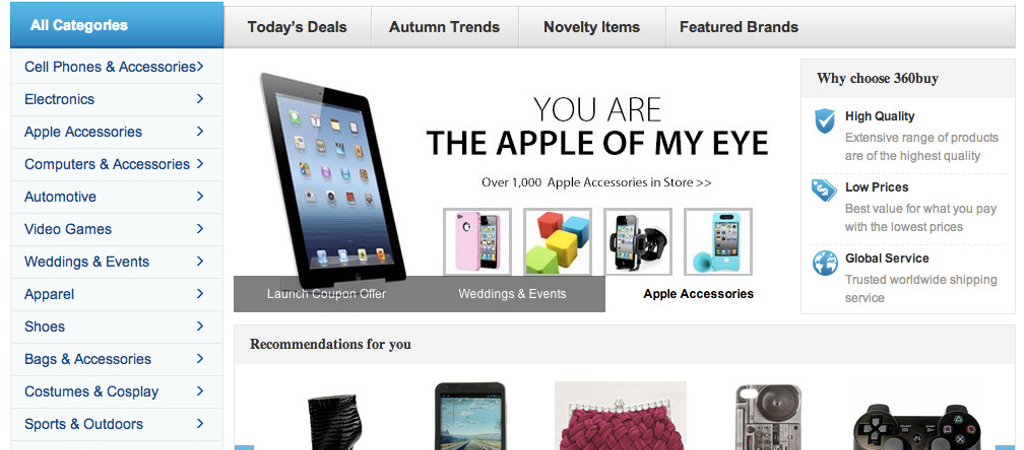Switch to Featured Brands tab
The image size is (1024, 450).
739,27
